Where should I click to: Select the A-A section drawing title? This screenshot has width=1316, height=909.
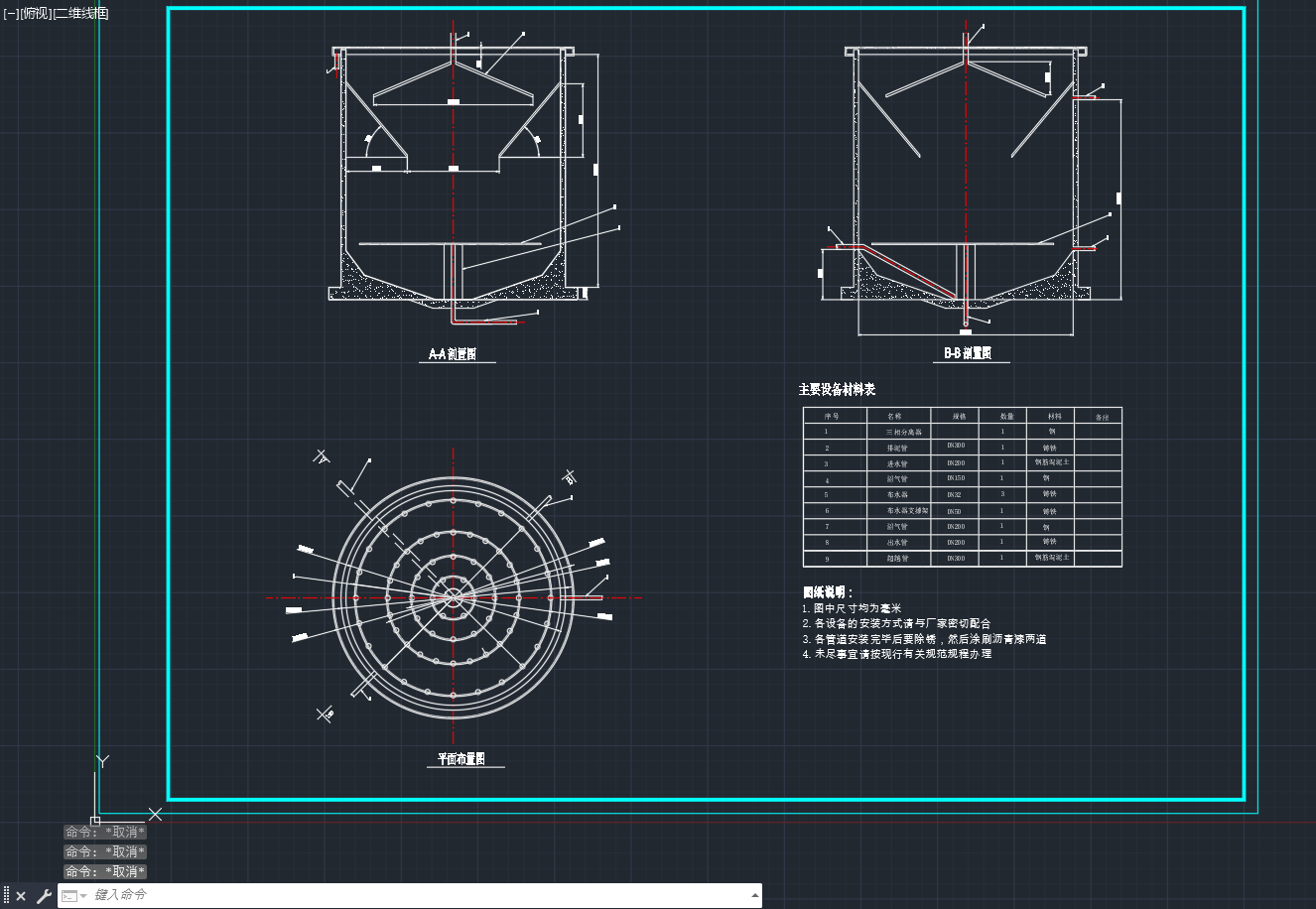click(x=453, y=354)
